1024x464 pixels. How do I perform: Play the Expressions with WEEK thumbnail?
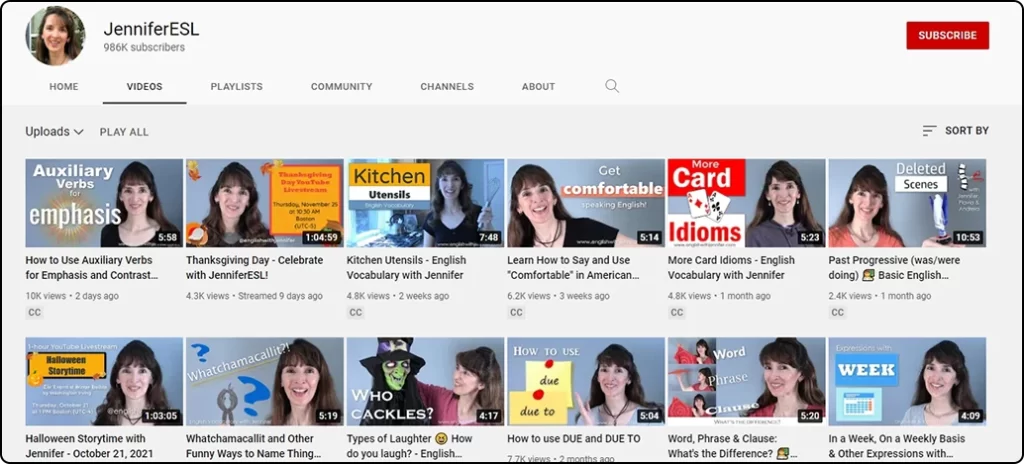pyautogui.click(x=908, y=382)
